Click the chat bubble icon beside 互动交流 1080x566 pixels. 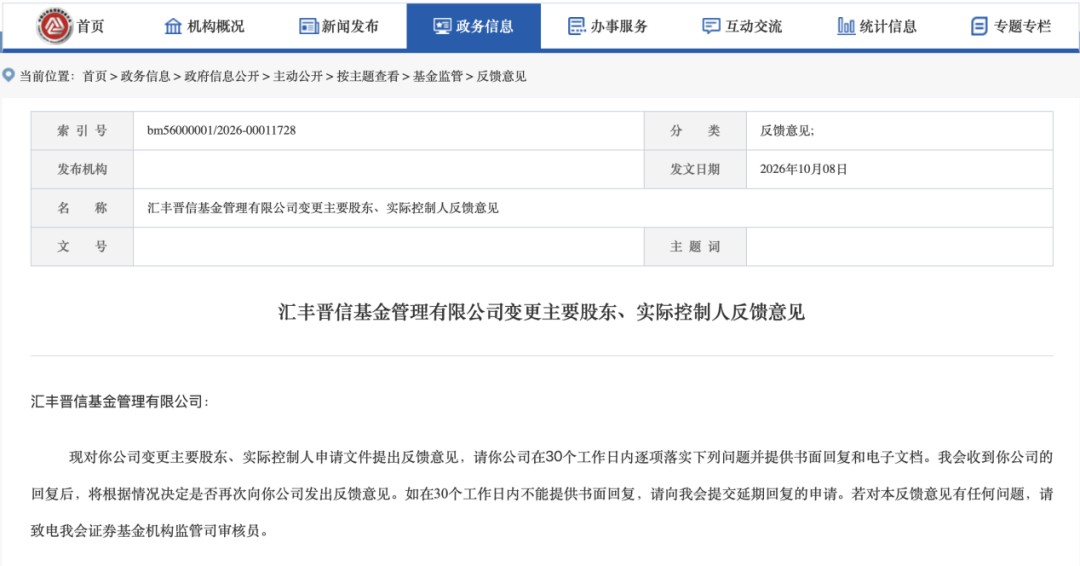711,26
